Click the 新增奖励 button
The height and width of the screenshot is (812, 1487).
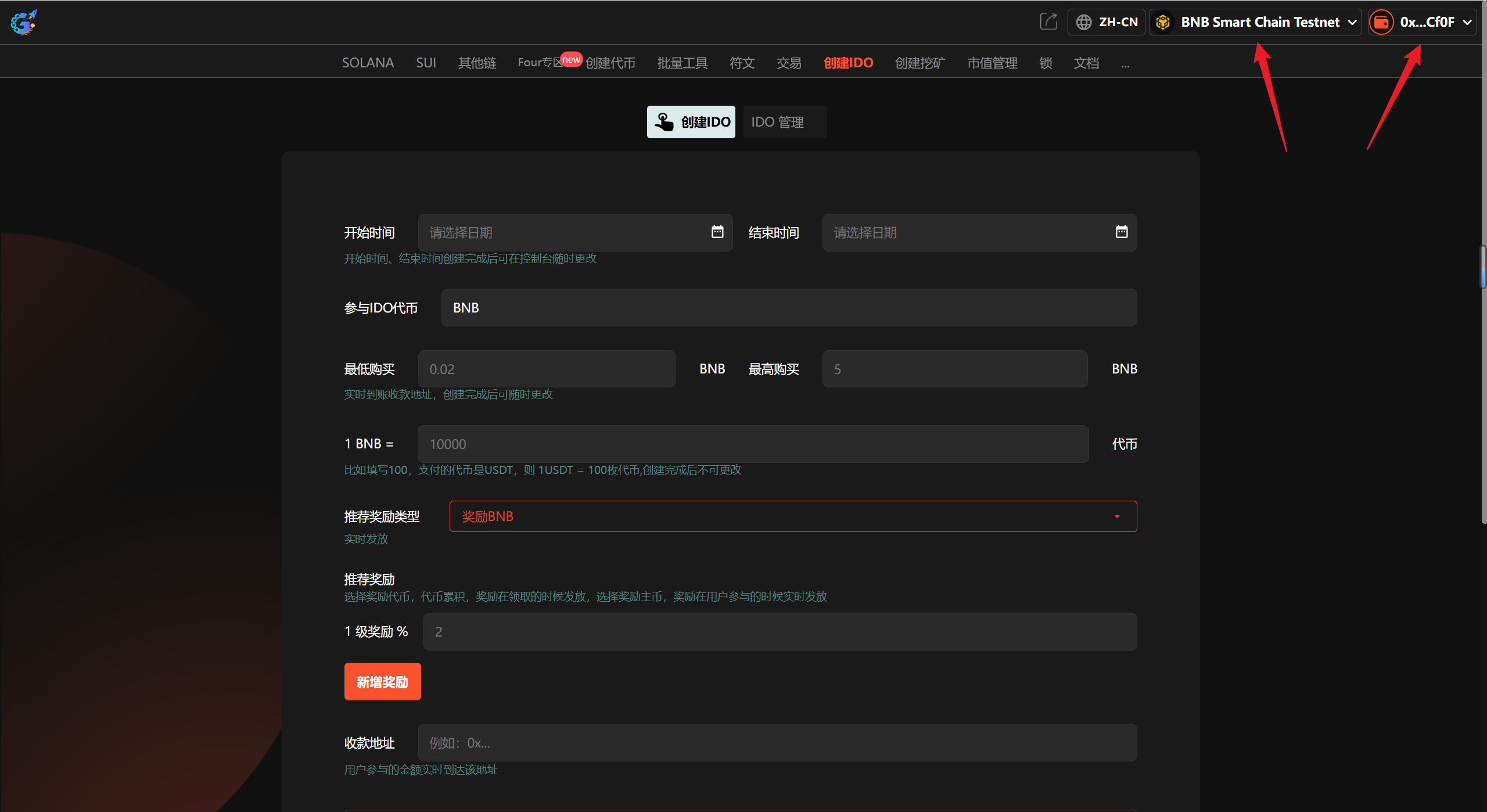pyautogui.click(x=382, y=681)
